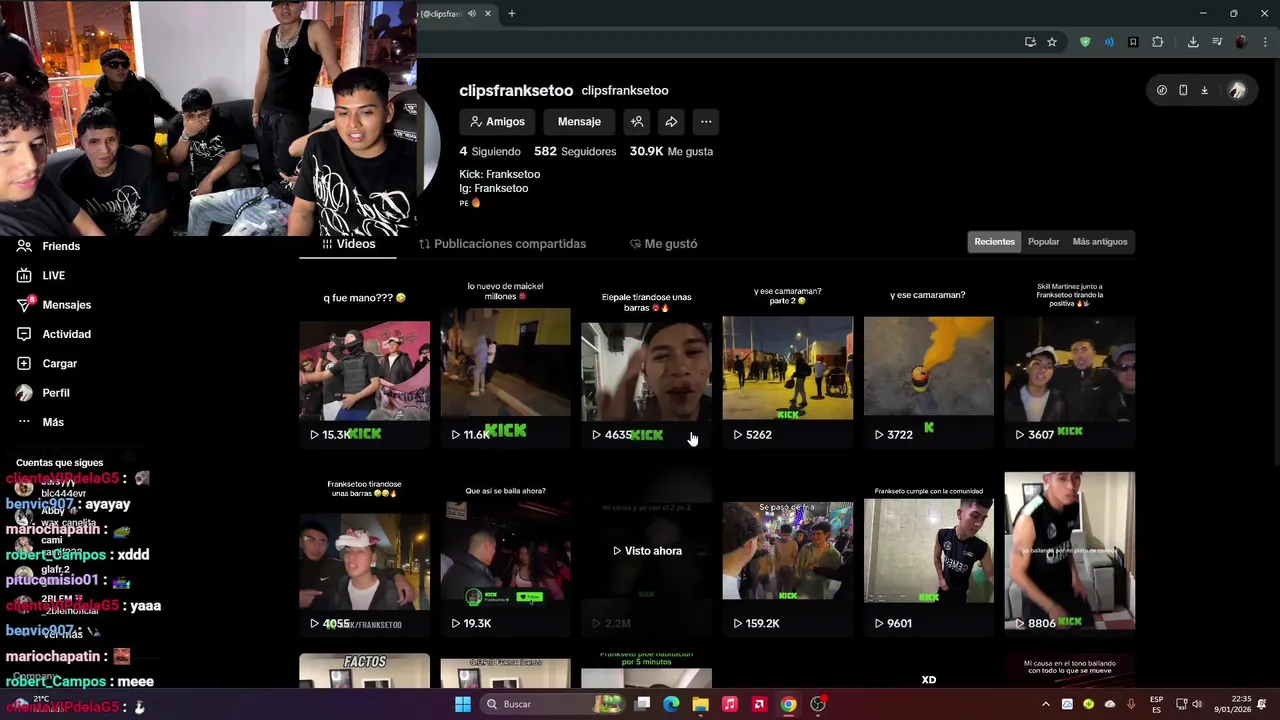Open Chrome Extensions puzzle icon
The height and width of the screenshot is (720, 1280).
coord(1158,42)
